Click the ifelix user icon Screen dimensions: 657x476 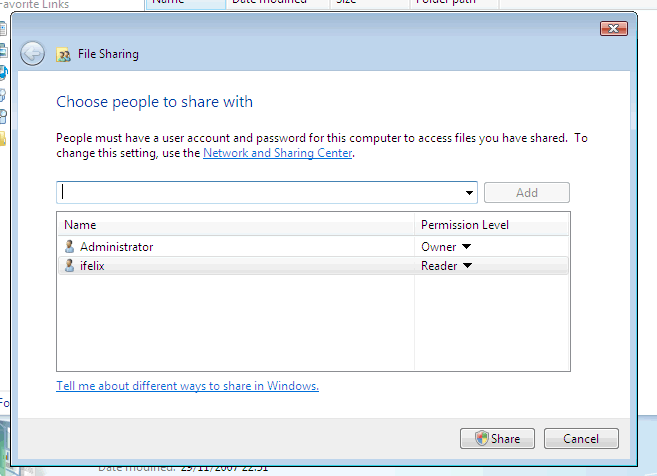69,266
